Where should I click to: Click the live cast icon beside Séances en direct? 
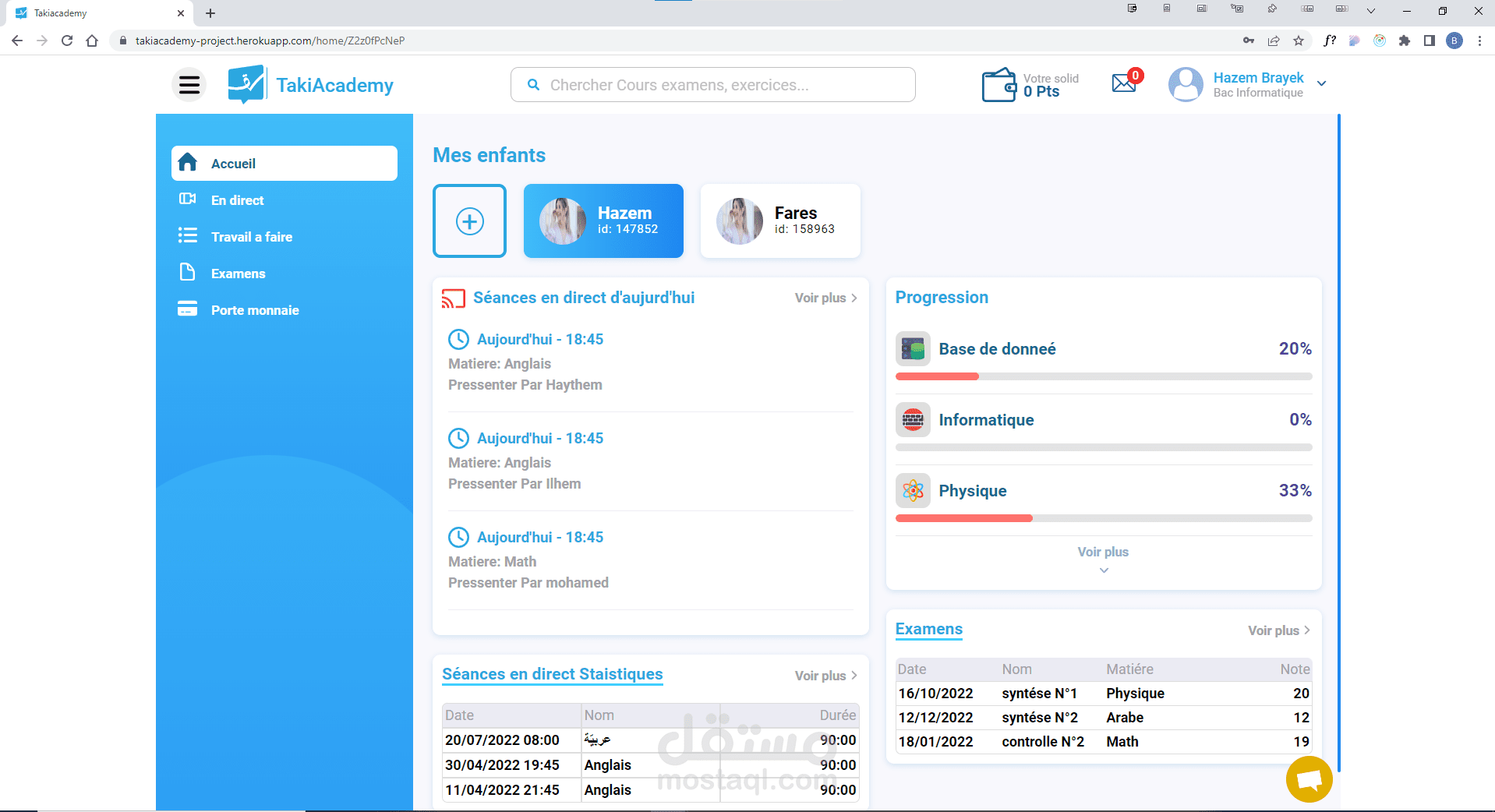coord(454,298)
